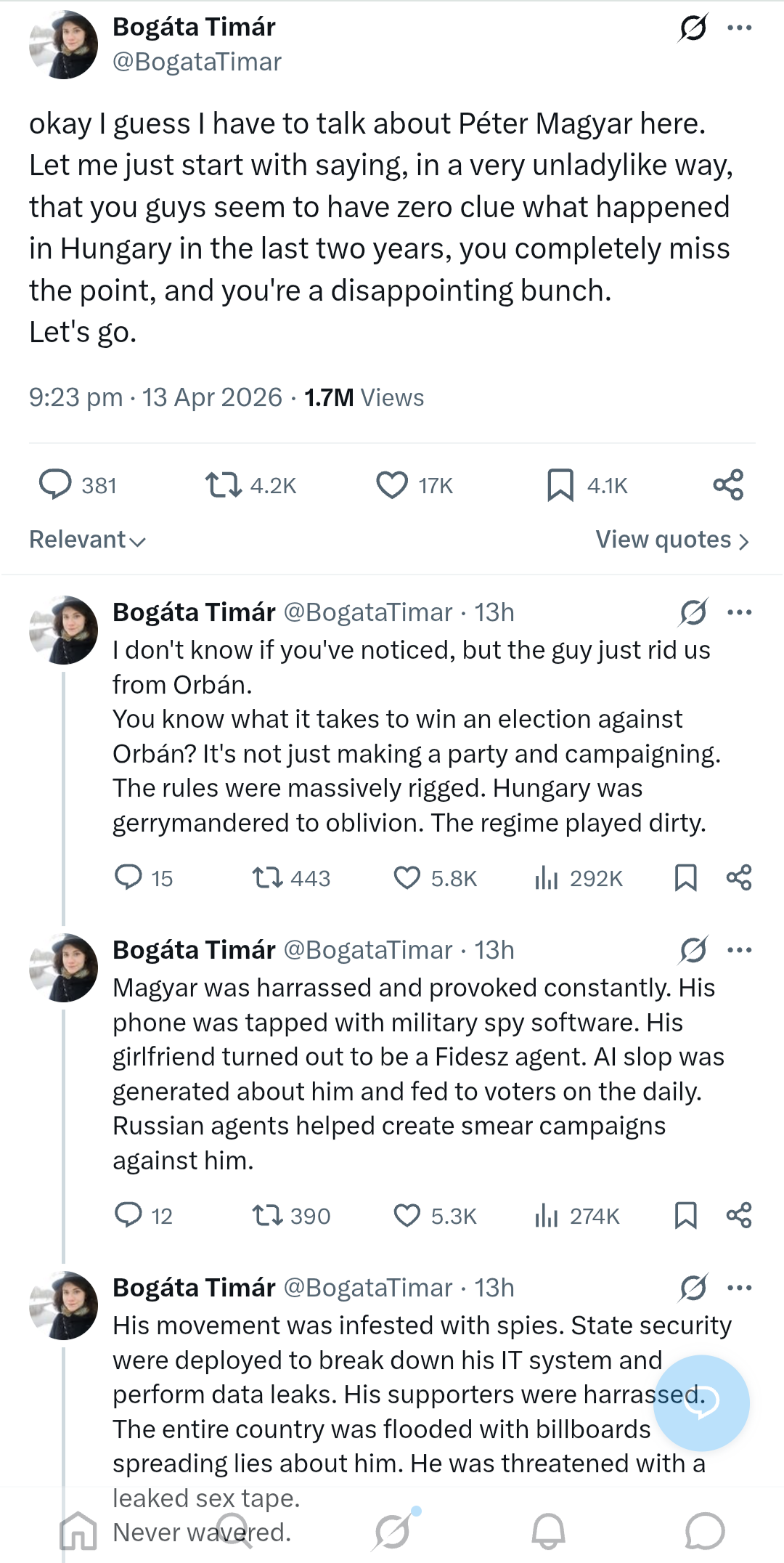
Task: Retweet the main tweet with 4.2K reposts
Action: coord(223,485)
